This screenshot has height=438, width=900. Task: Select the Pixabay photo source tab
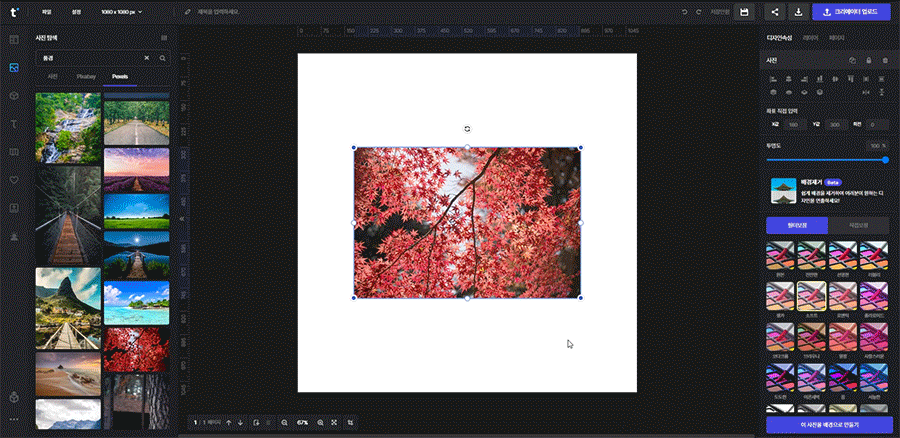pyautogui.click(x=86, y=76)
